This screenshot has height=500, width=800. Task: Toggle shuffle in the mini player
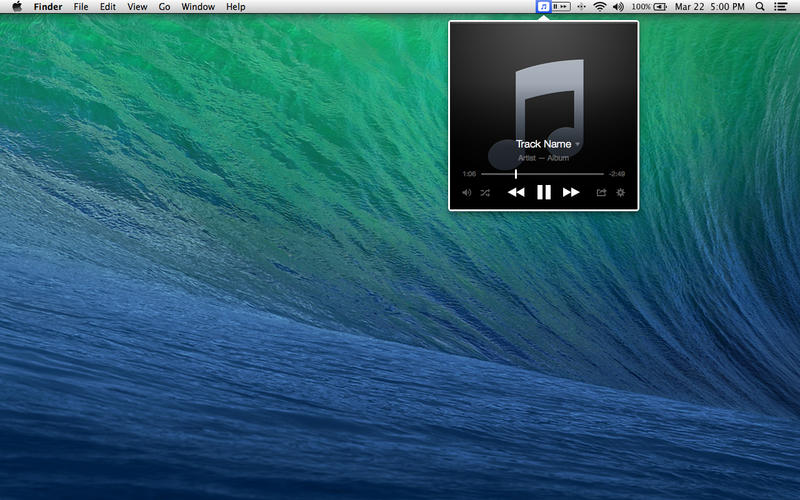(x=485, y=192)
